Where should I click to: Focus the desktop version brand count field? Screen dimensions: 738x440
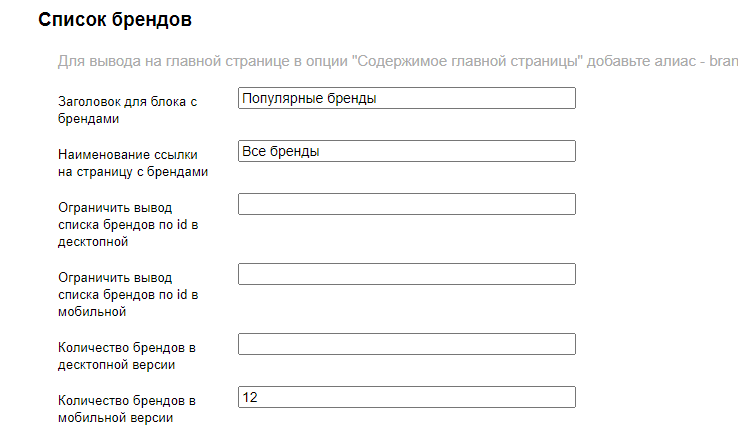click(406, 344)
